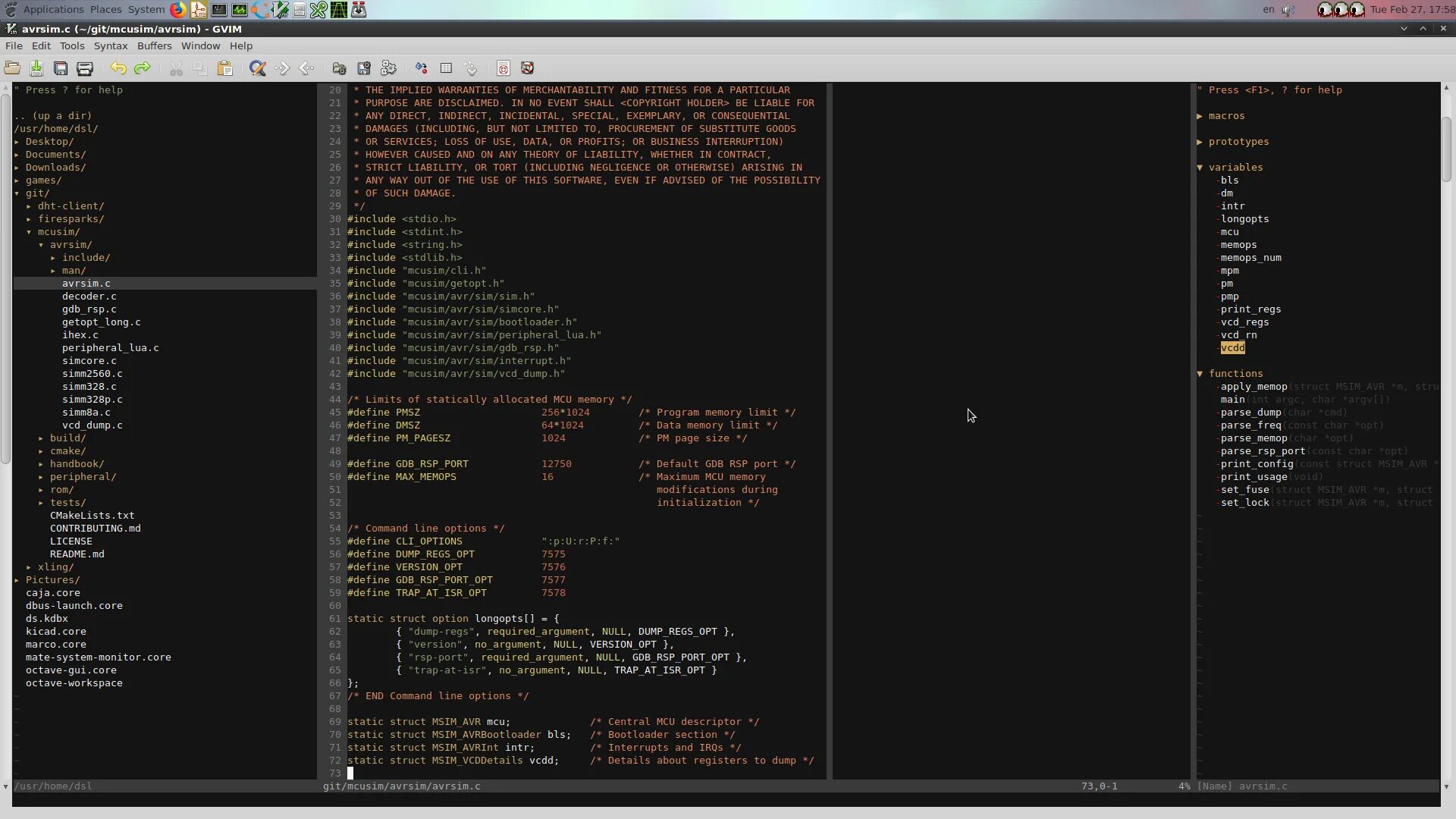Select the Undo icon on the toolbar

(x=118, y=68)
